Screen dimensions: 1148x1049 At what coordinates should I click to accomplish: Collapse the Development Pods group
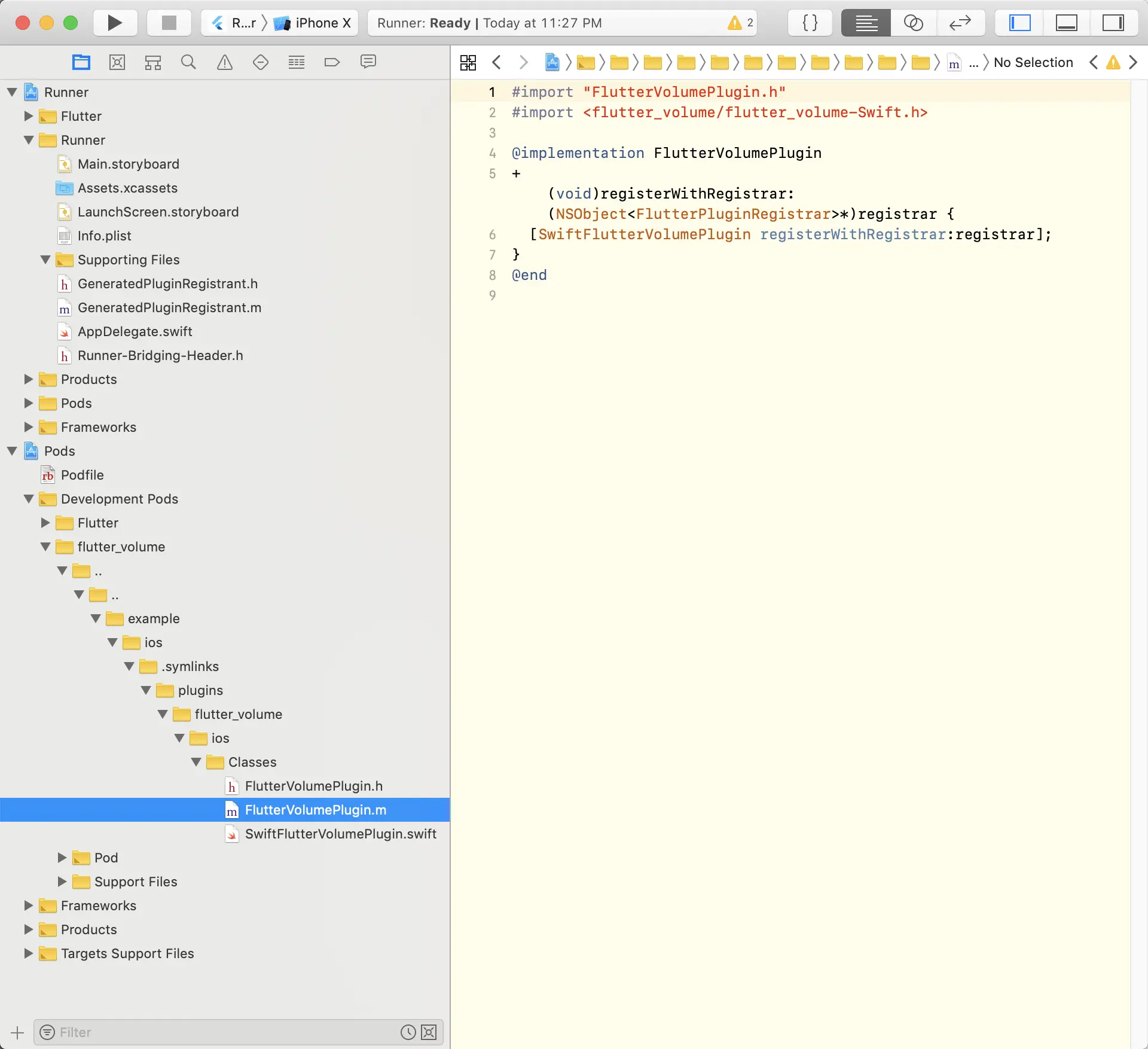click(x=28, y=499)
